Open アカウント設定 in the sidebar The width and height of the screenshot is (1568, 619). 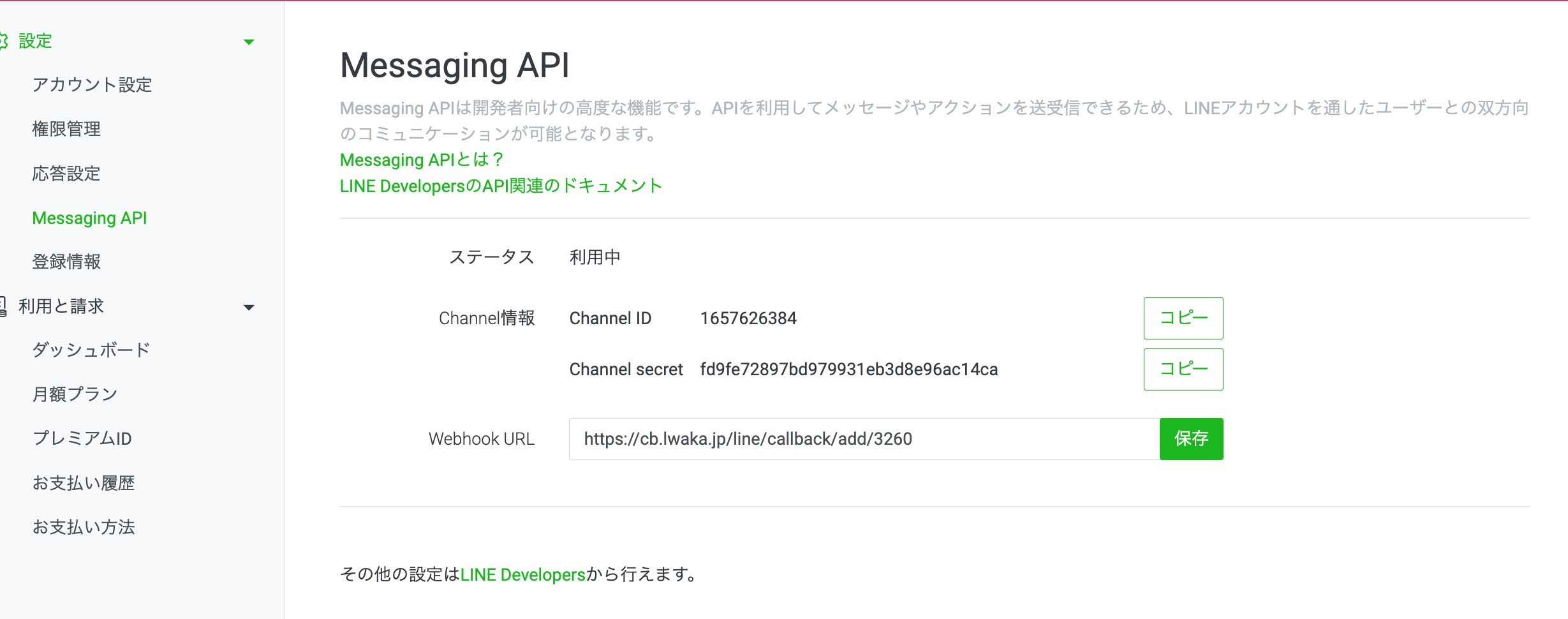pyautogui.click(x=92, y=85)
